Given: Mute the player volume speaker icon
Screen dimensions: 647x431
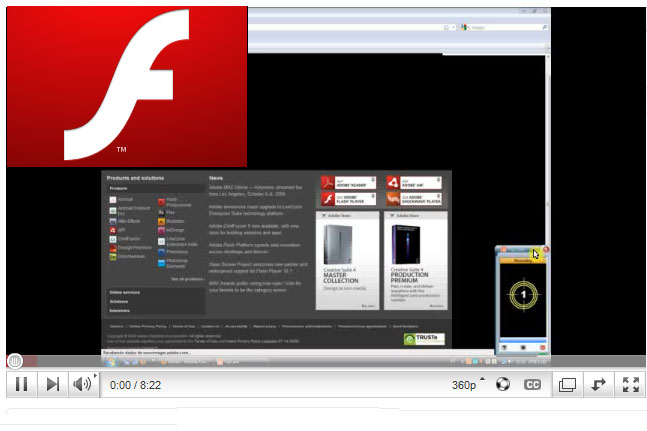Looking at the screenshot, I should pyautogui.click(x=81, y=384).
